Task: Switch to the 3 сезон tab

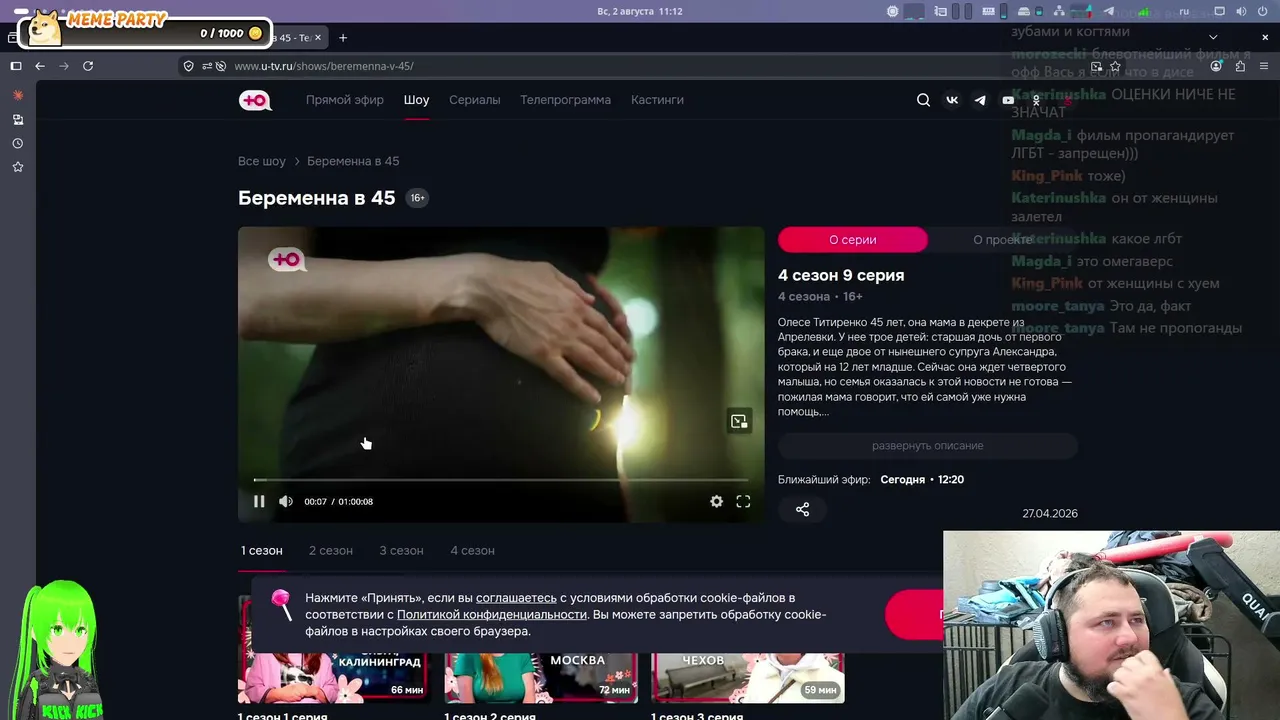Action: (401, 551)
